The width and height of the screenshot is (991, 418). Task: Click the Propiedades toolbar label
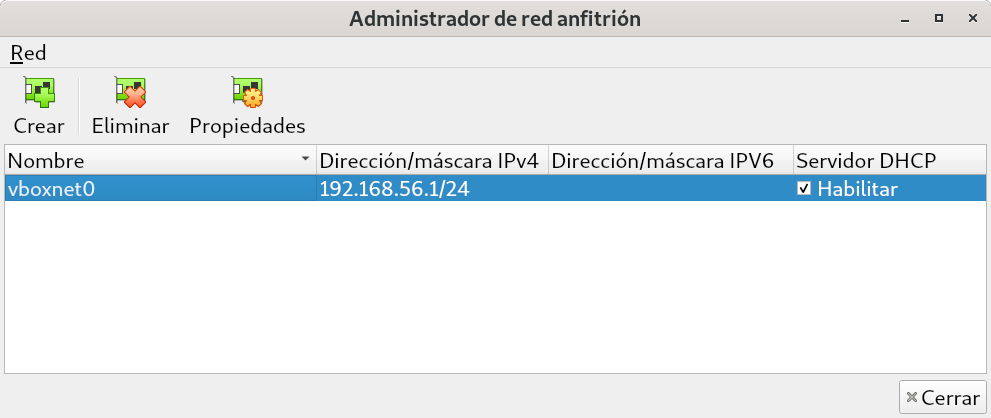(x=247, y=126)
